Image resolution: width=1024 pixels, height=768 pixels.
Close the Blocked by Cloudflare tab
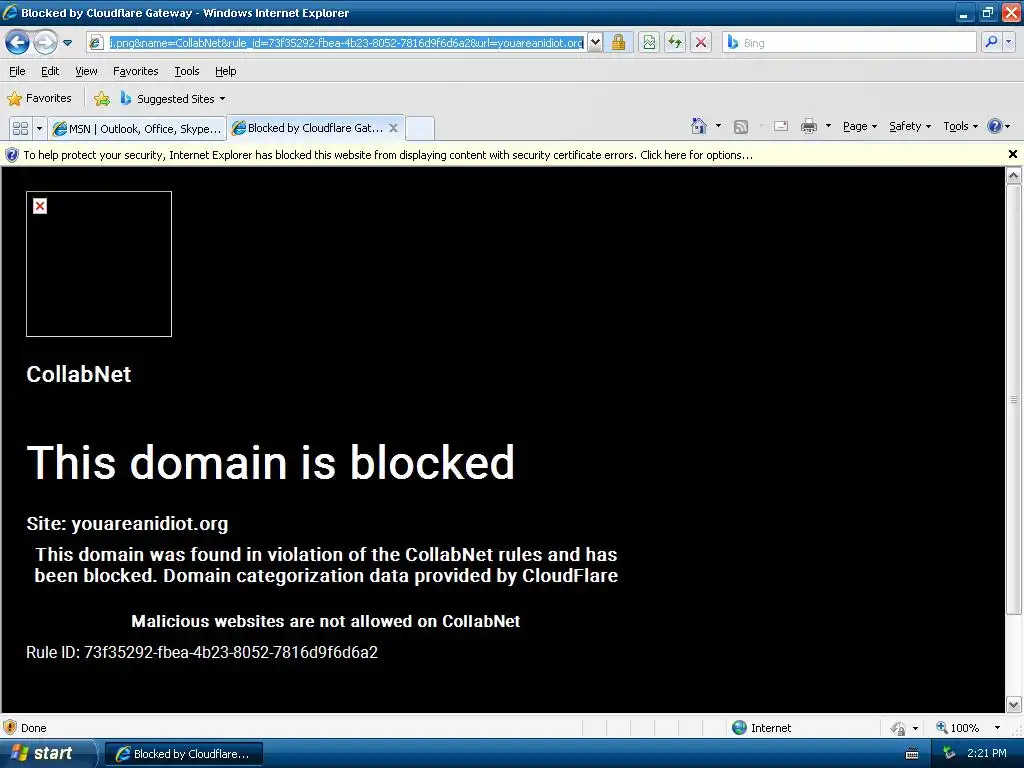click(x=393, y=128)
